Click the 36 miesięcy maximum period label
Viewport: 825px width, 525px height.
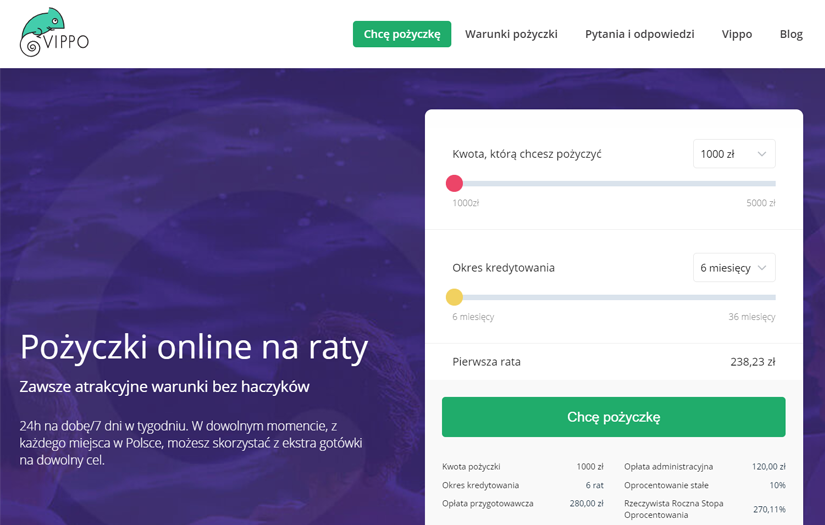[751, 317]
